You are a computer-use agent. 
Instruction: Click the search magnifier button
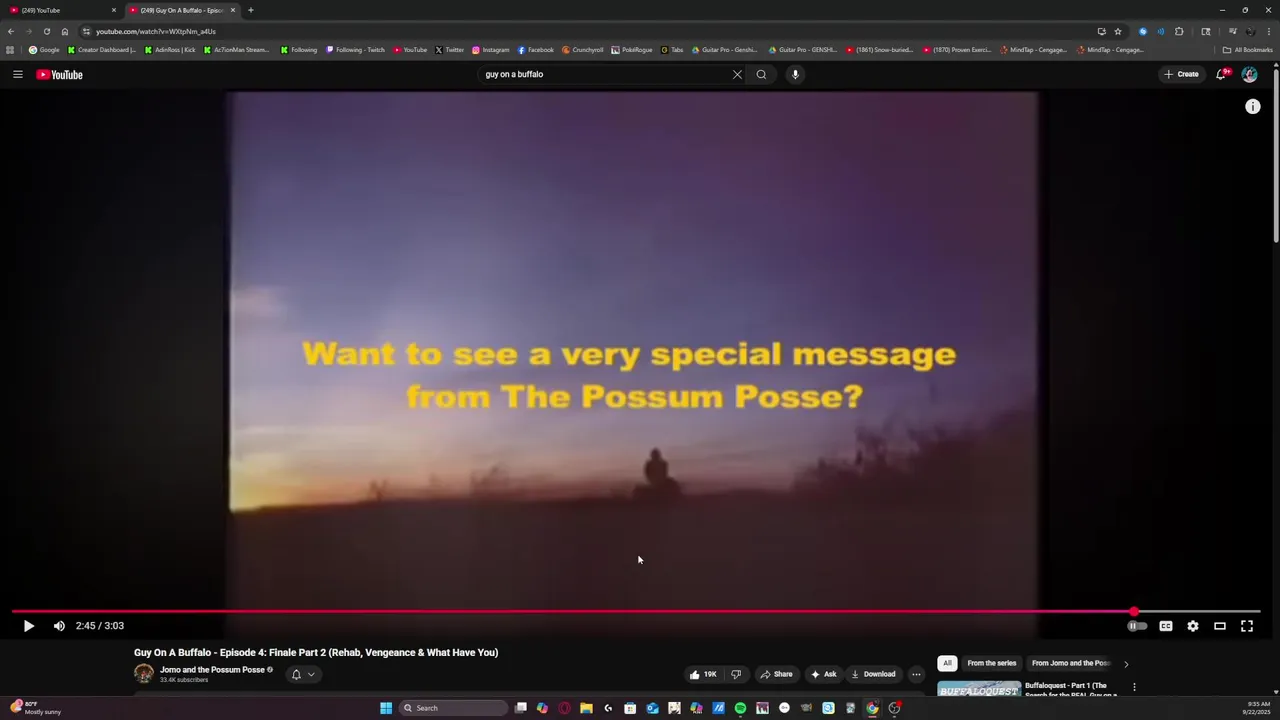click(761, 74)
